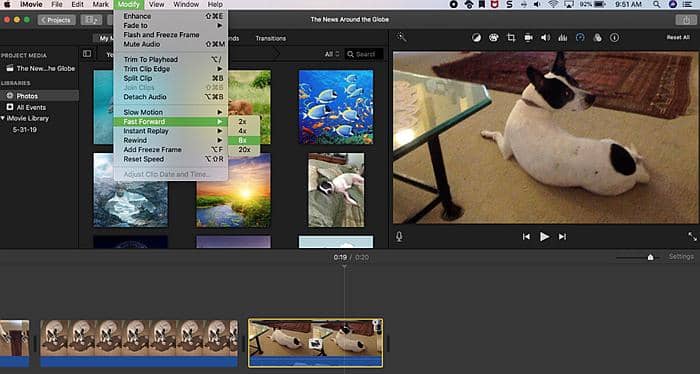Open the stabilization camera tool
This screenshot has width=700, height=374.
click(528, 38)
